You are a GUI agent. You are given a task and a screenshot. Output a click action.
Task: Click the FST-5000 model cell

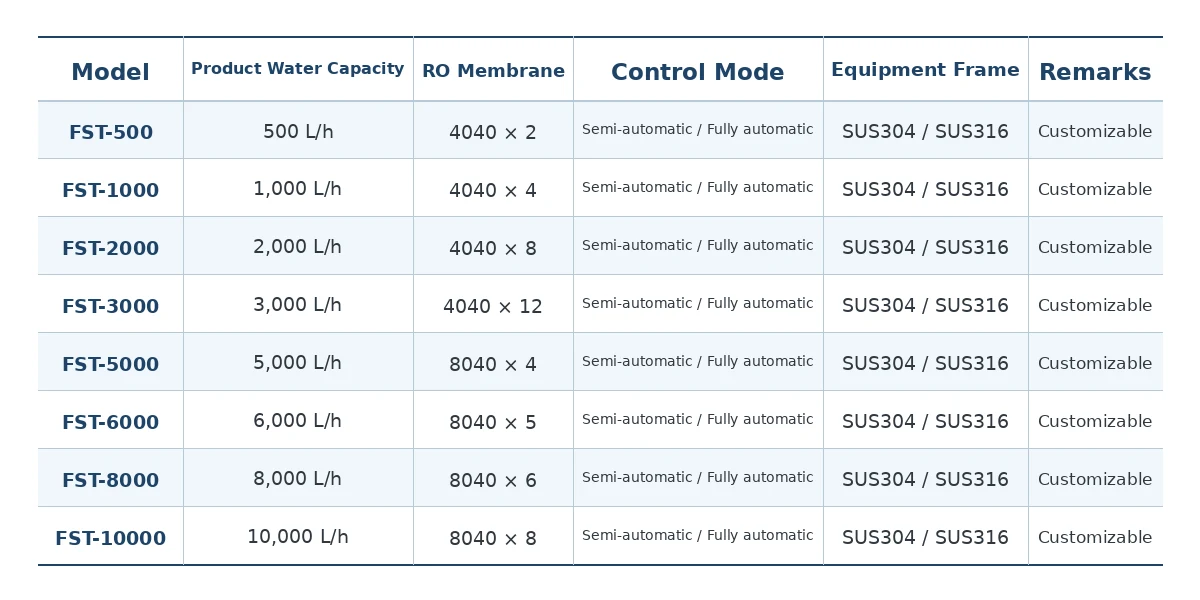(111, 365)
